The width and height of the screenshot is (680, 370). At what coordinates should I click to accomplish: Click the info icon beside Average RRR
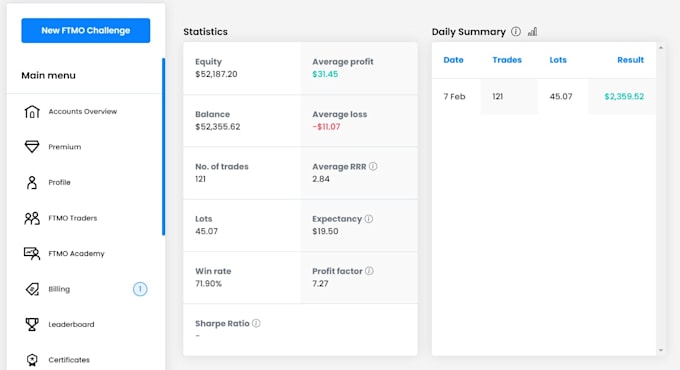coord(373,166)
